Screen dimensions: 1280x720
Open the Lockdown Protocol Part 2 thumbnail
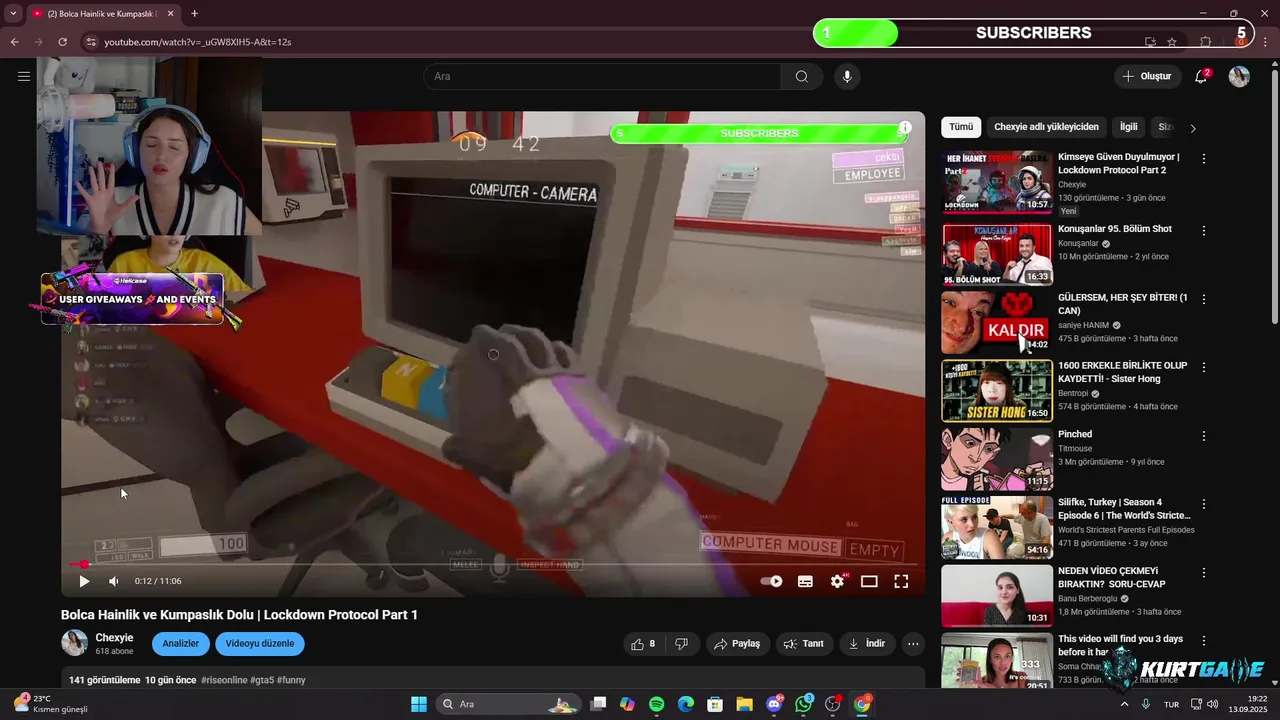pyautogui.click(x=996, y=182)
